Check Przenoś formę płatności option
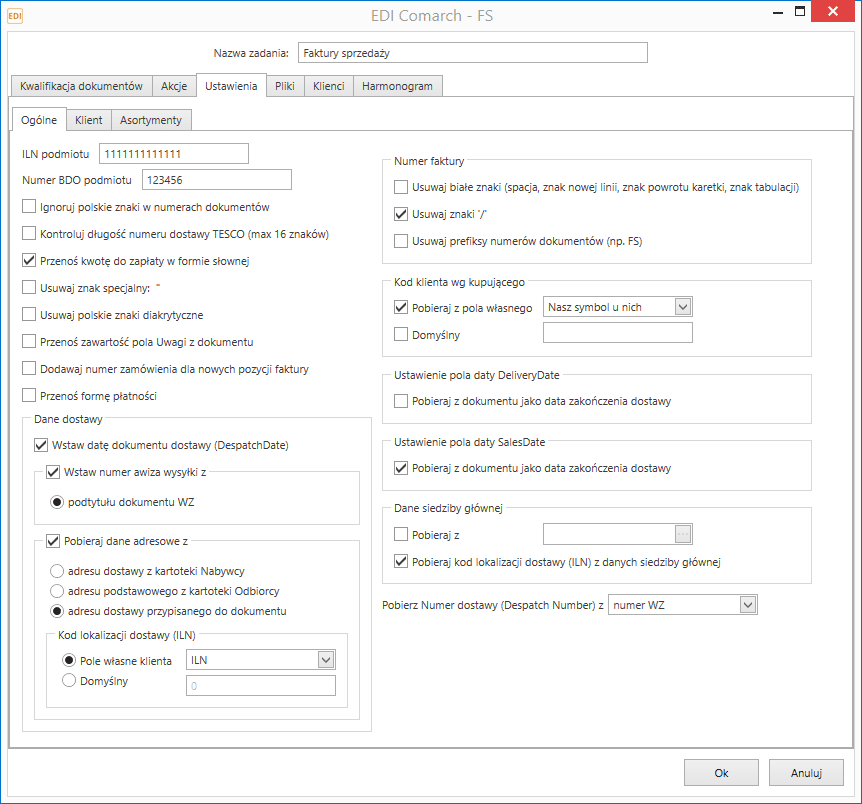This screenshot has width=862, height=804. 29,395
